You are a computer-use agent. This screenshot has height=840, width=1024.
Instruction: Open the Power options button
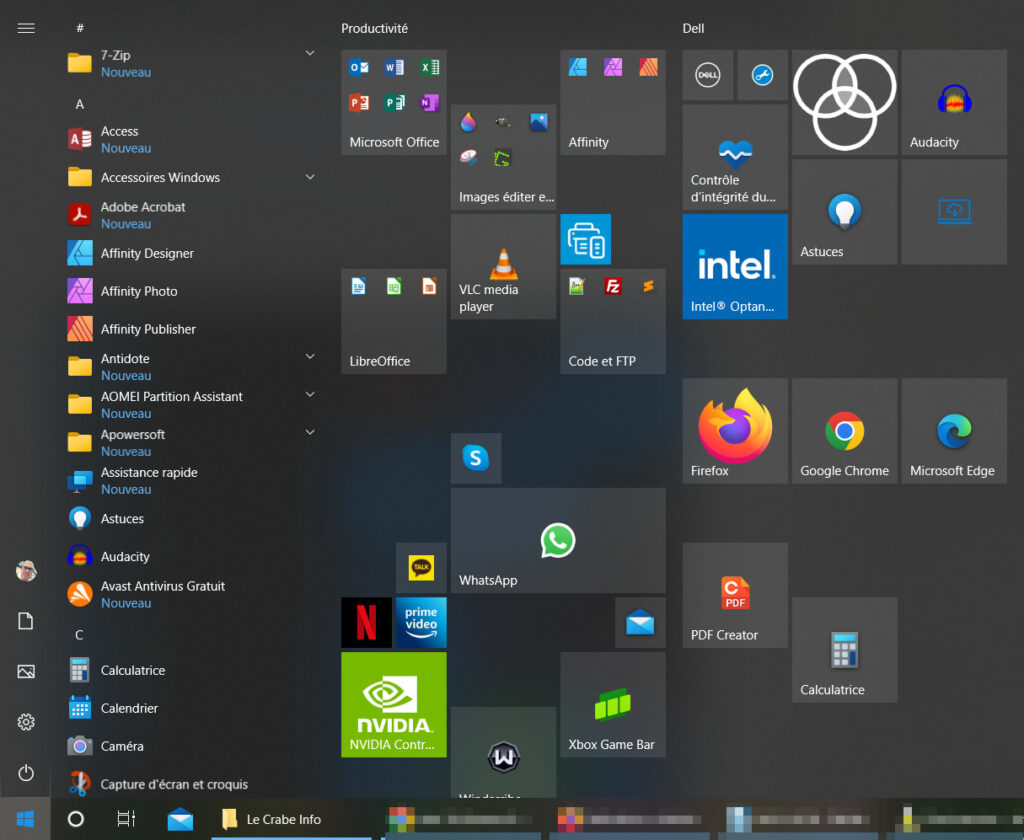tap(26, 773)
